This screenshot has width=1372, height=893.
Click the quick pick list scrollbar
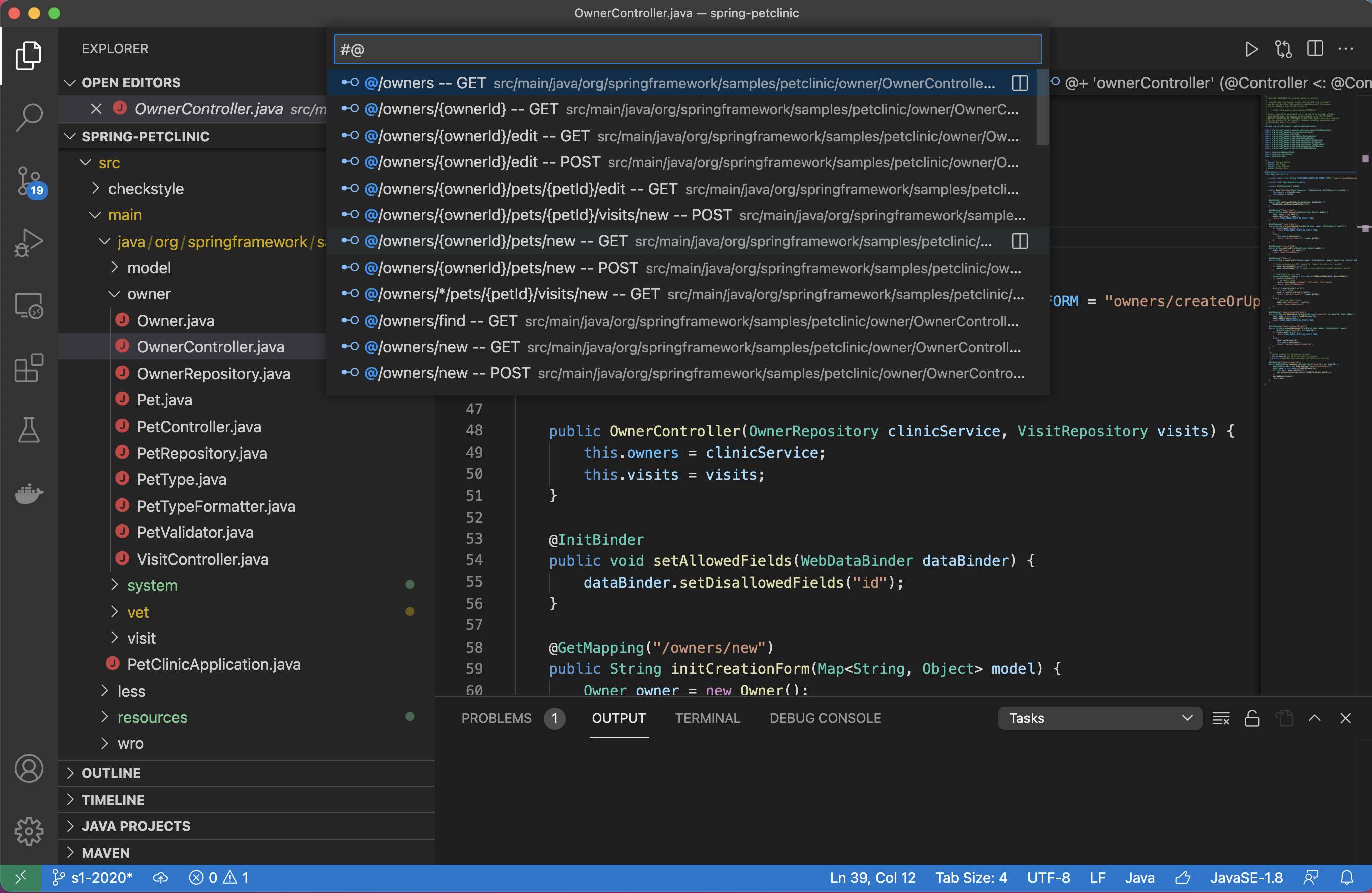(1042, 107)
